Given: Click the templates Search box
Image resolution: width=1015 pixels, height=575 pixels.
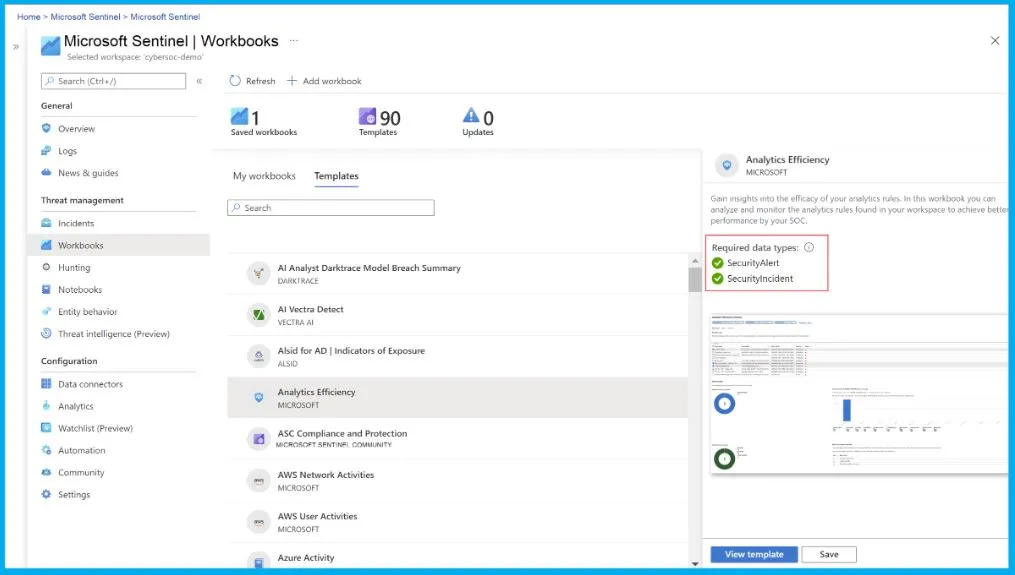Looking at the screenshot, I should point(331,207).
